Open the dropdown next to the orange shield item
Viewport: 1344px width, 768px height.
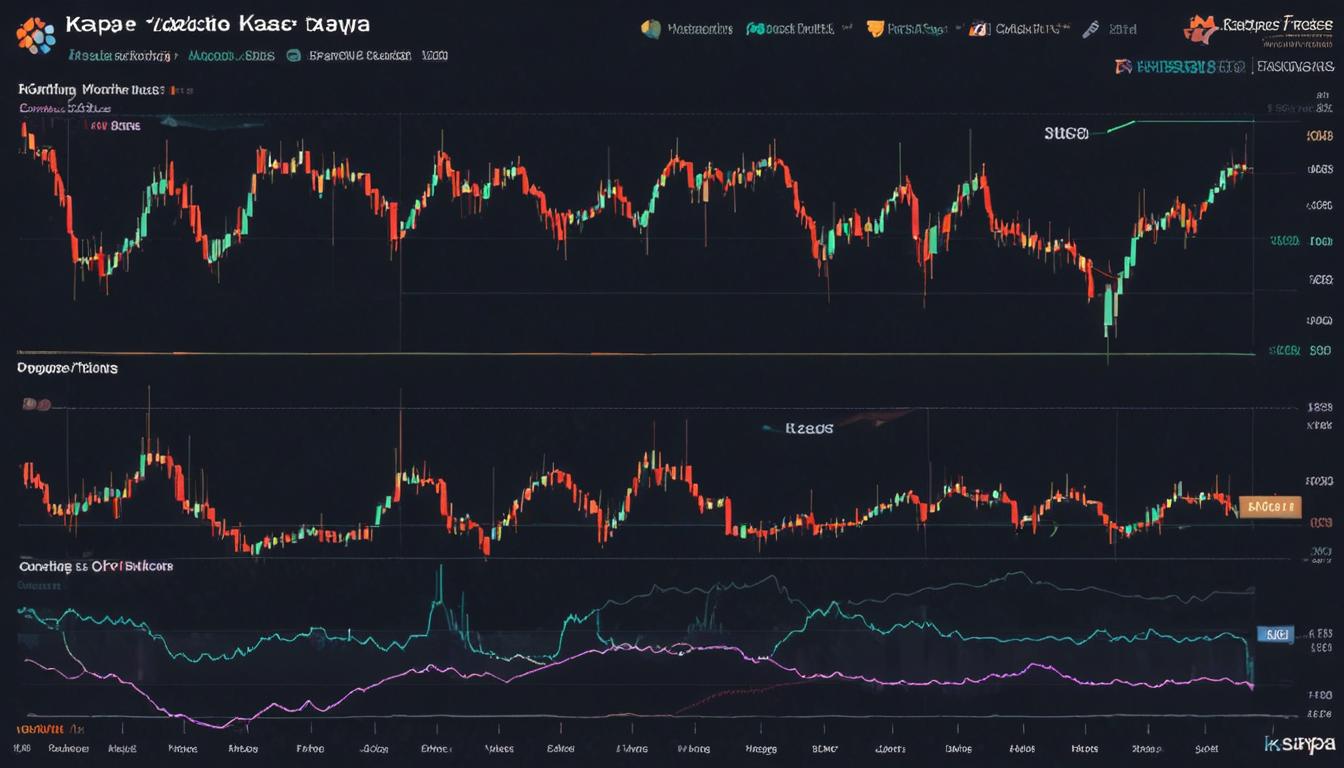pyautogui.click(x=959, y=28)
